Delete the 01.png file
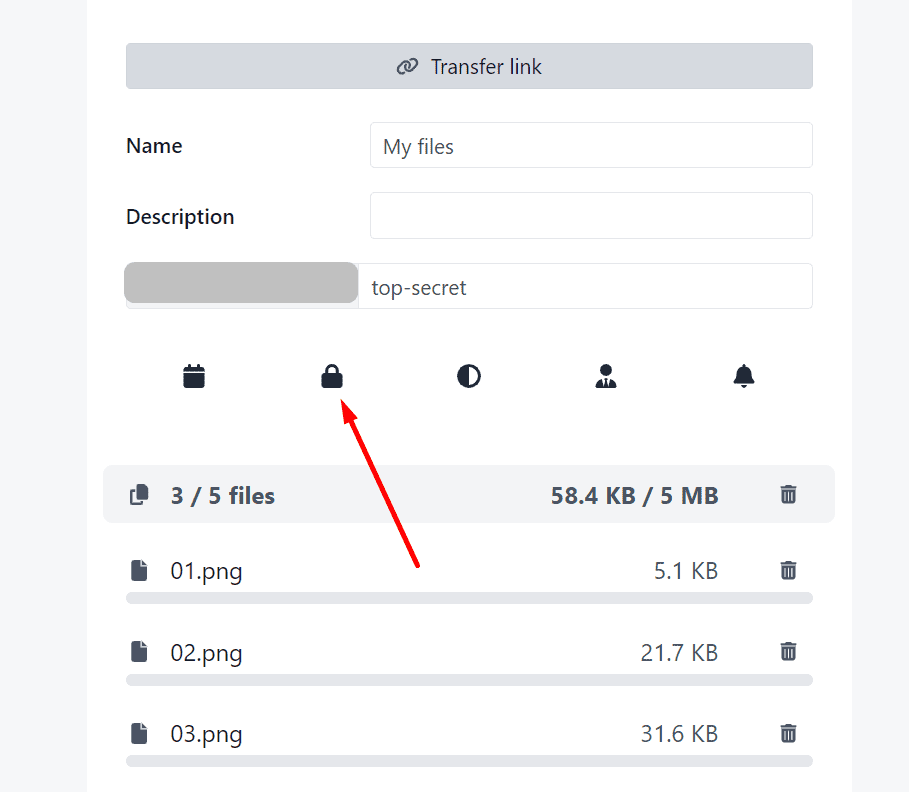 pyautogui.click(x=789, y=570)
